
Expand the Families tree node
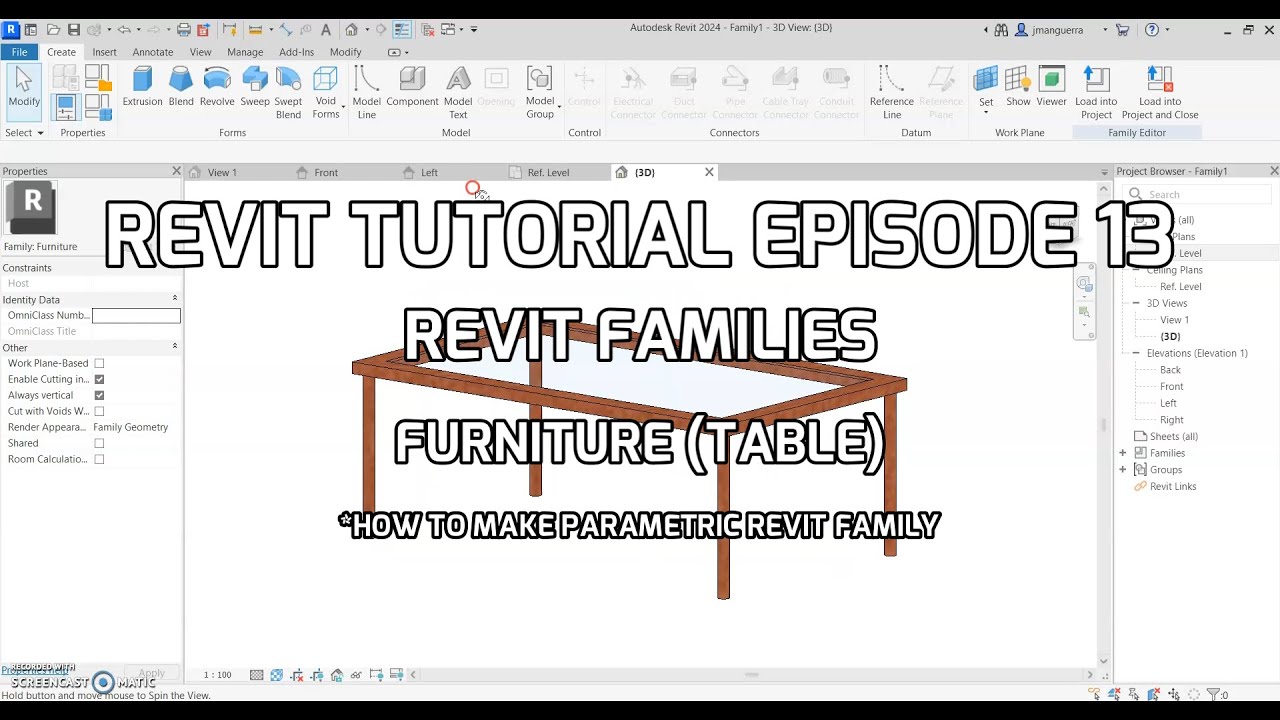1123,453
